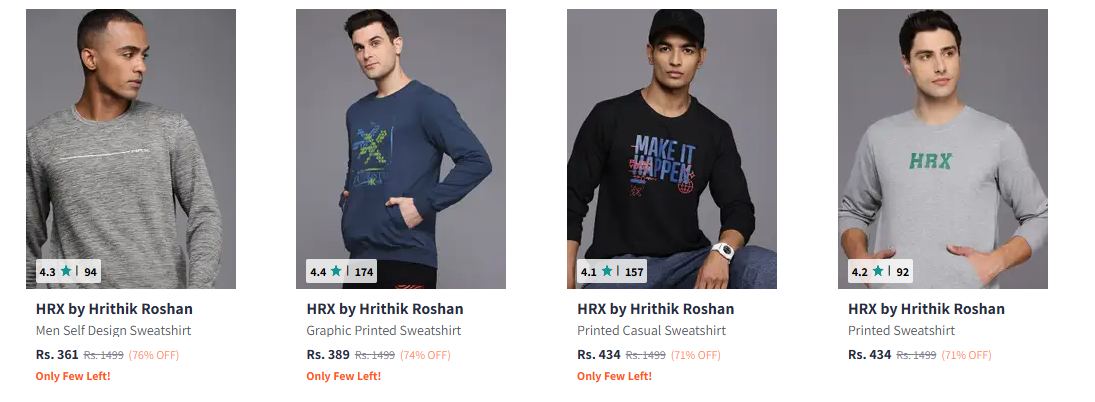Click the star icon on 4.2 rating badge

(878, 271)
